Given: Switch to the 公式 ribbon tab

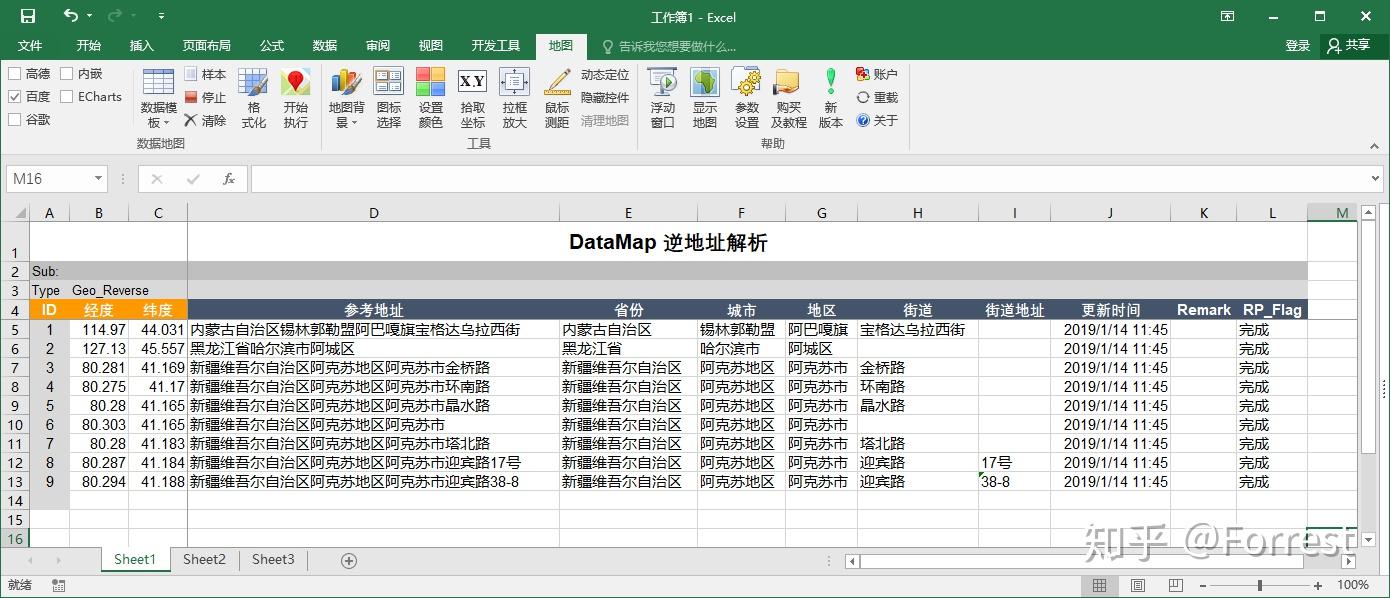Looking at the screenshot, I should pyautogui.click(x=271, y=46).
